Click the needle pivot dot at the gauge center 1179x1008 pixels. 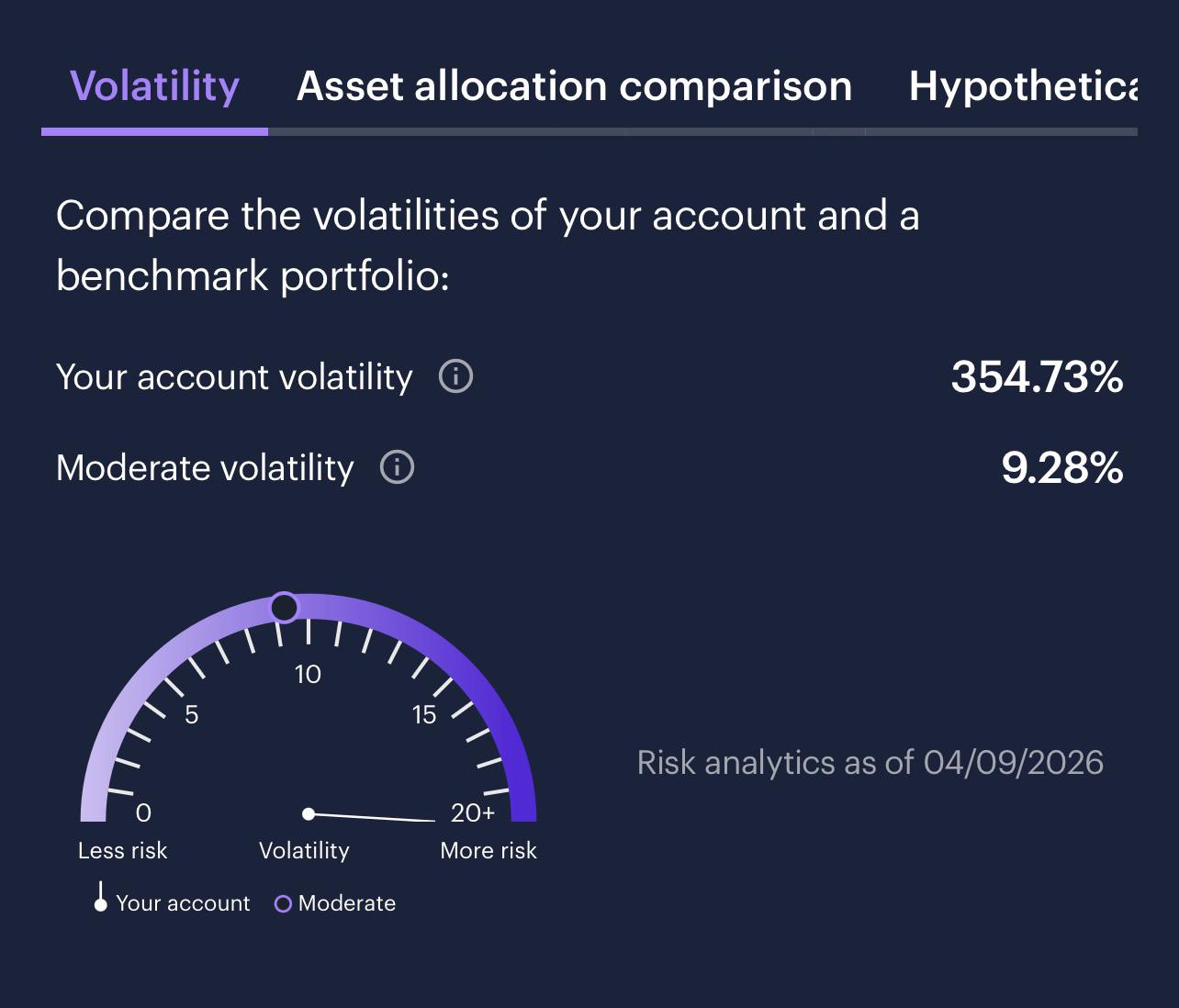pyautogui.click(x=309, y=813)
